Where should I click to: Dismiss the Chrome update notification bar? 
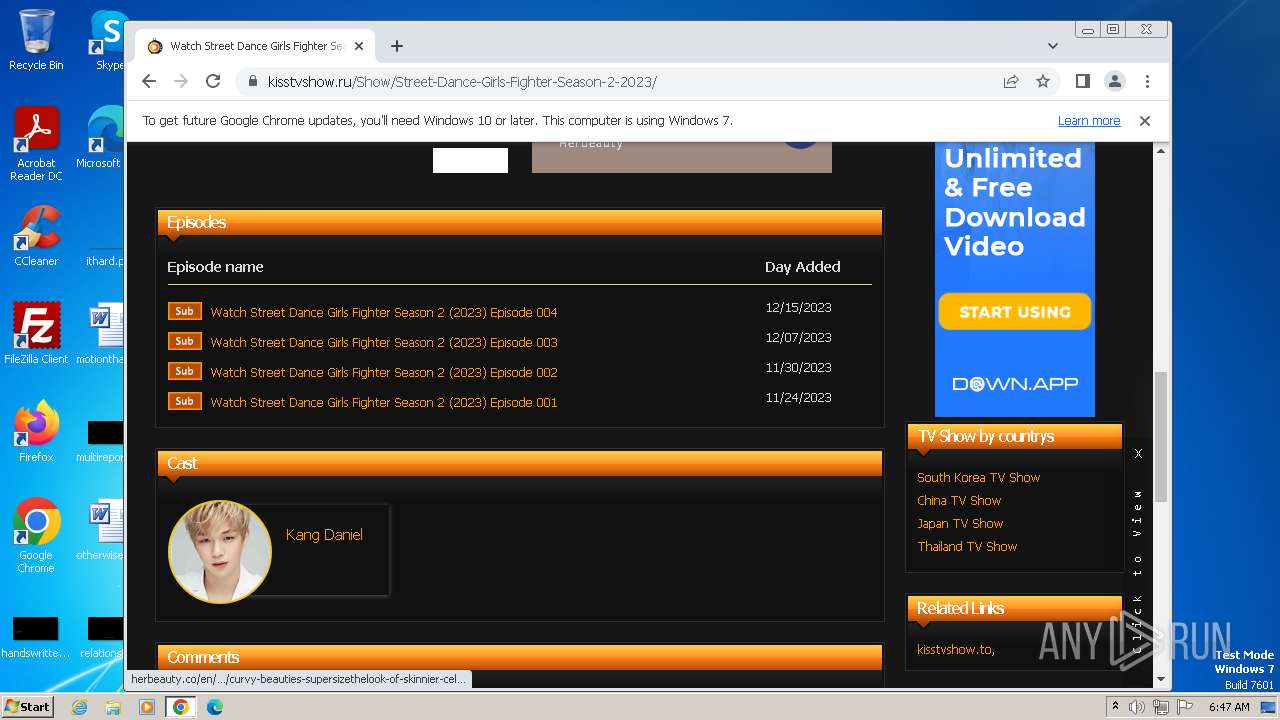point(1145,121)
